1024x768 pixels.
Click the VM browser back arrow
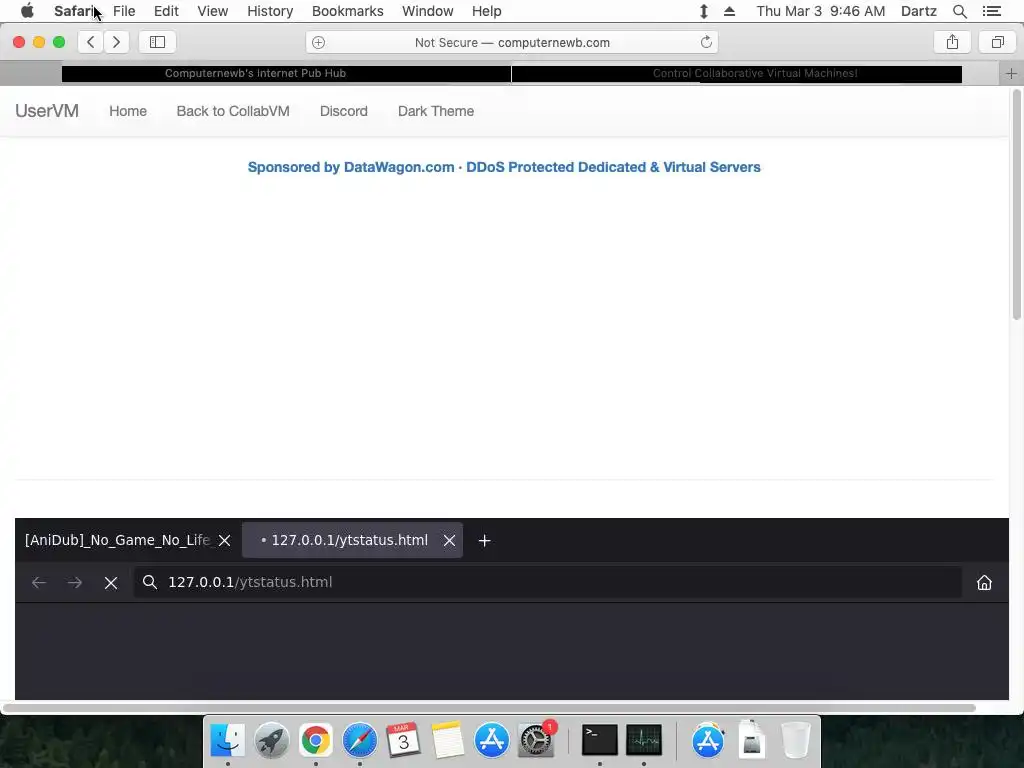pyautogui.click(x=39, y=582)
